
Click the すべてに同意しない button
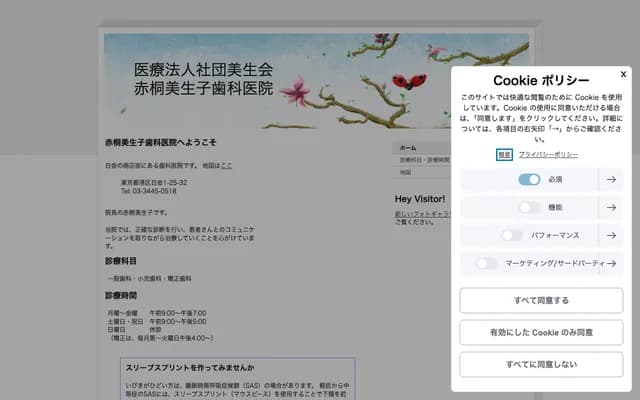(541, 364)
